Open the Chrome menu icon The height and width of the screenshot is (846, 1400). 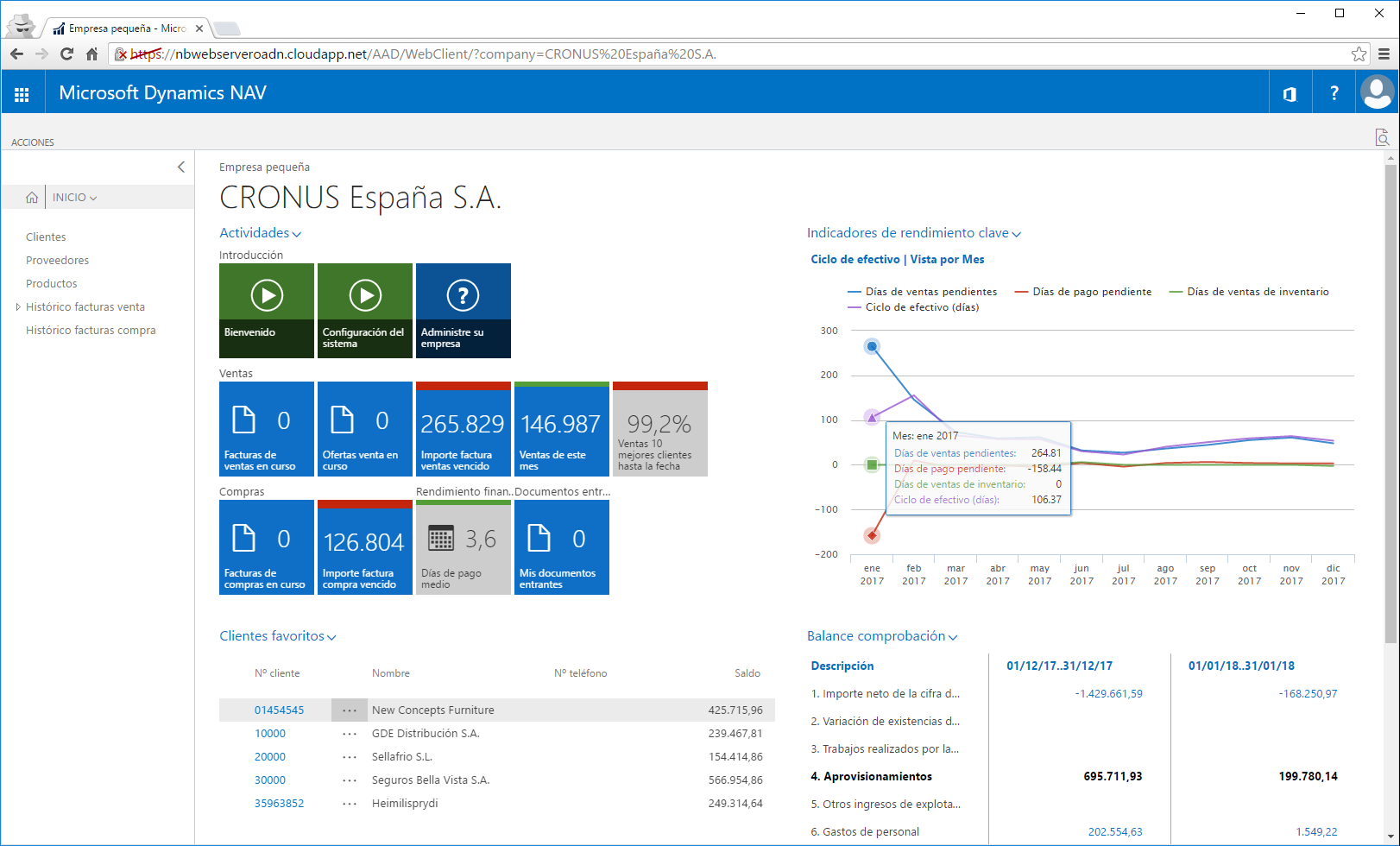pos(1384,54)
